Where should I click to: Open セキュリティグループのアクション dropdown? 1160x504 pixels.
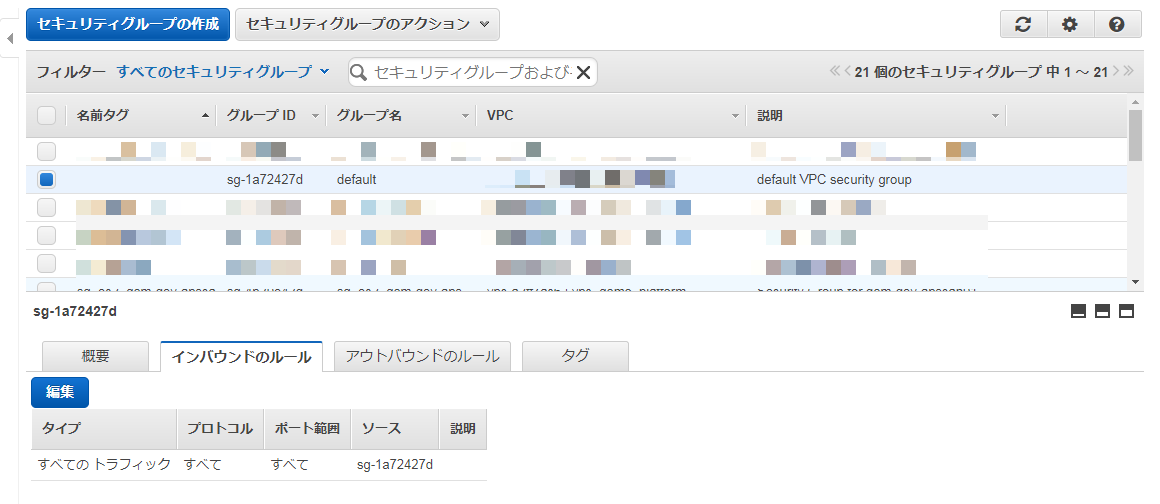coord(367,24)
